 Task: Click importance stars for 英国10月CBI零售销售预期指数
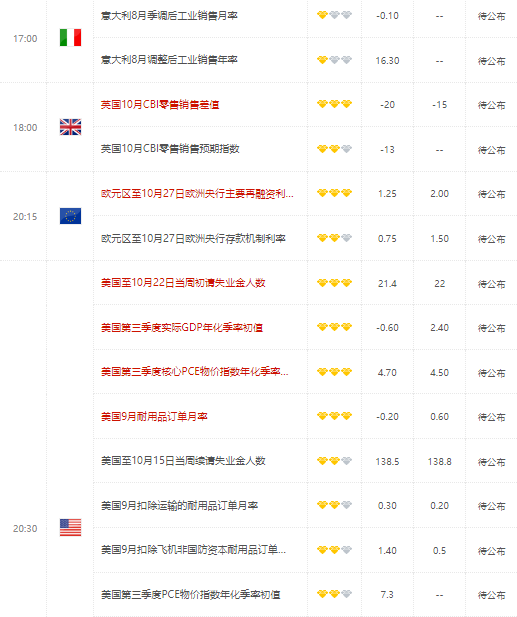click(334, 149)
